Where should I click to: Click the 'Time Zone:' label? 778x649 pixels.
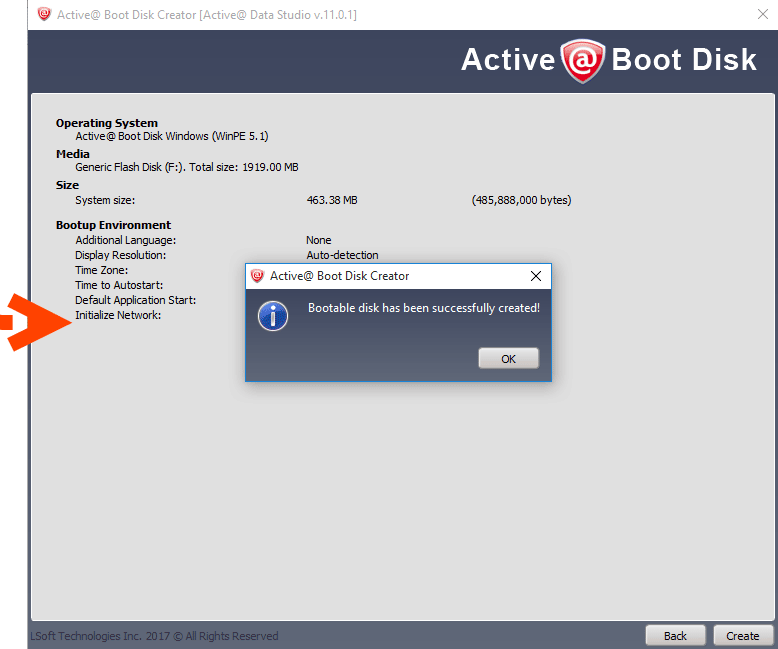(x=101, y=270)
